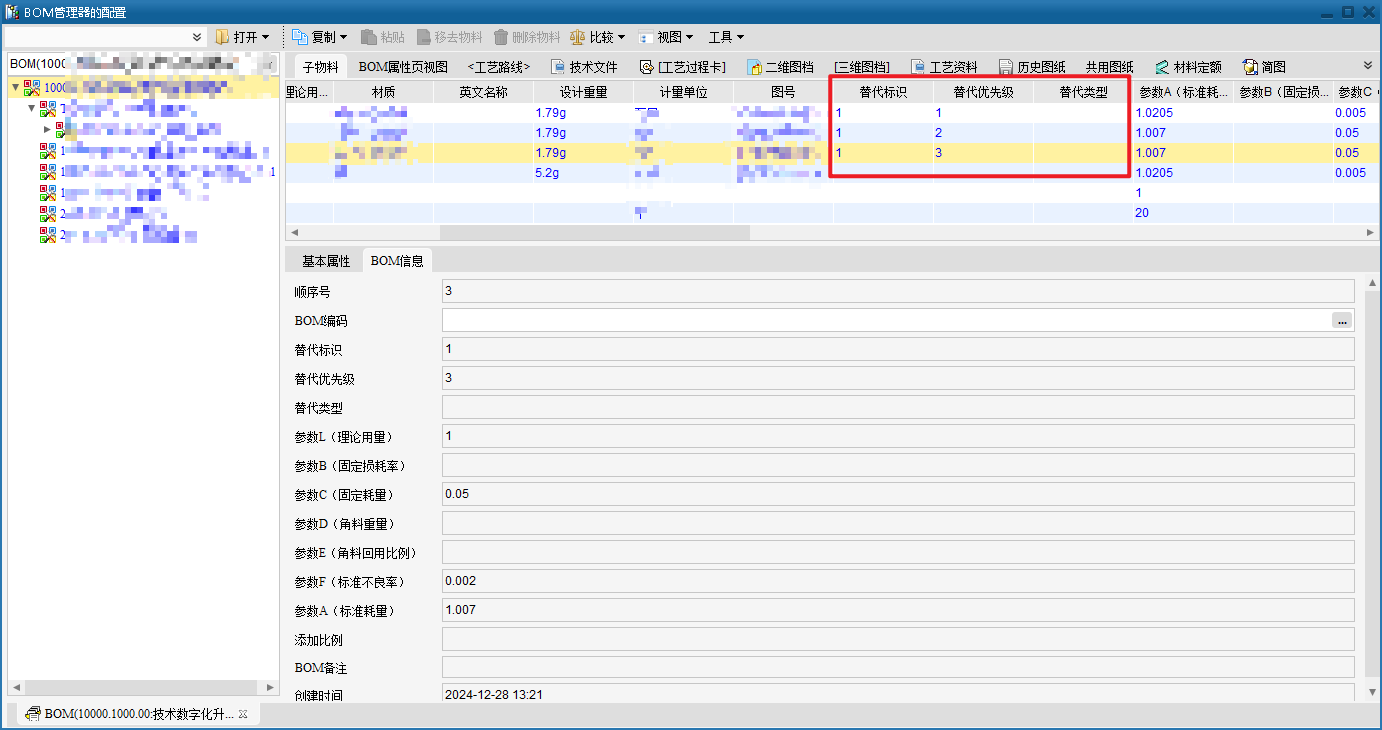
Task: Expand the collapsed third-level tree node
Action: coord(46,129)
